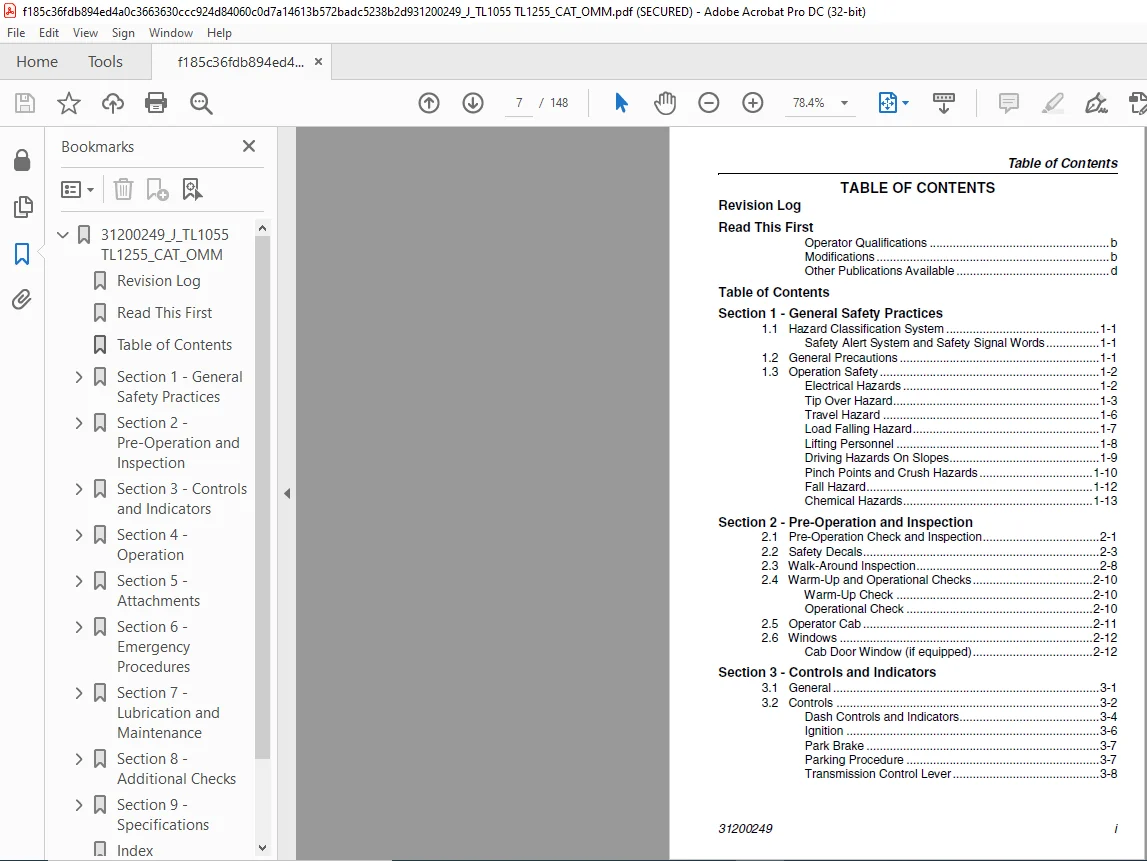Toggle the Bookmarks panel sidebar icon
1147x861 pixels.
22,254
